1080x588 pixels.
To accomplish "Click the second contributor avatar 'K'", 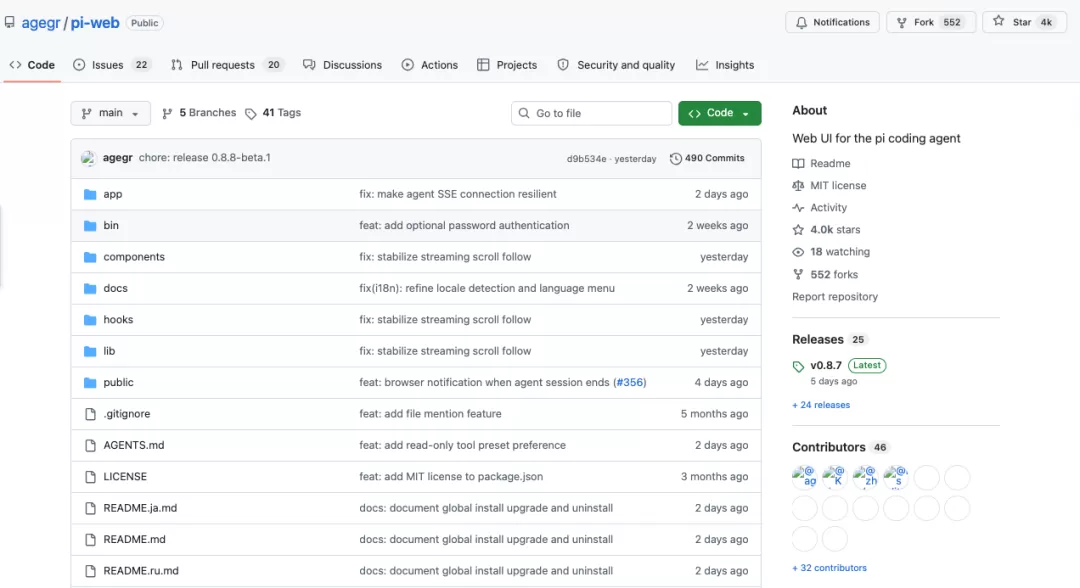I will point(835,476).
